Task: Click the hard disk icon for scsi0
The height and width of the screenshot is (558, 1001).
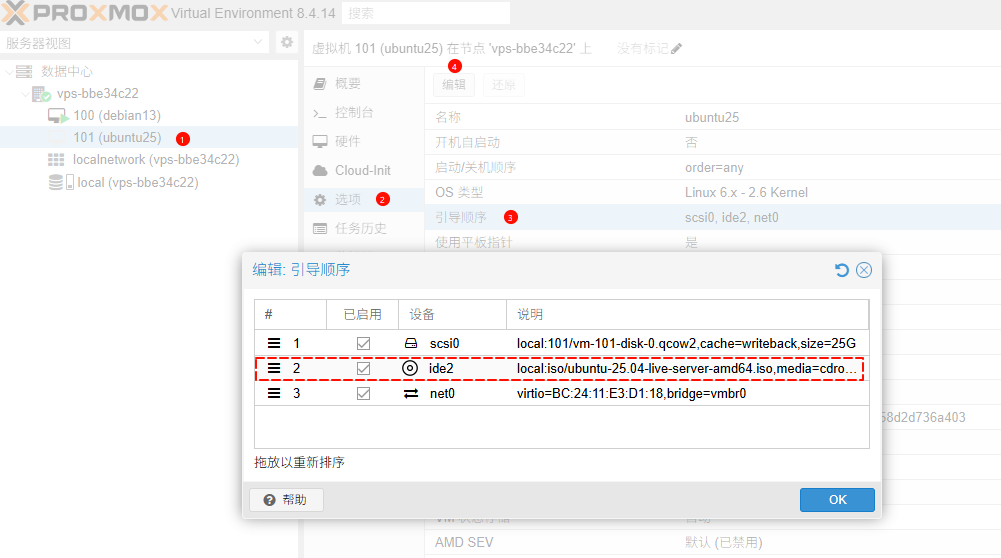Action: tap(410, 343)
